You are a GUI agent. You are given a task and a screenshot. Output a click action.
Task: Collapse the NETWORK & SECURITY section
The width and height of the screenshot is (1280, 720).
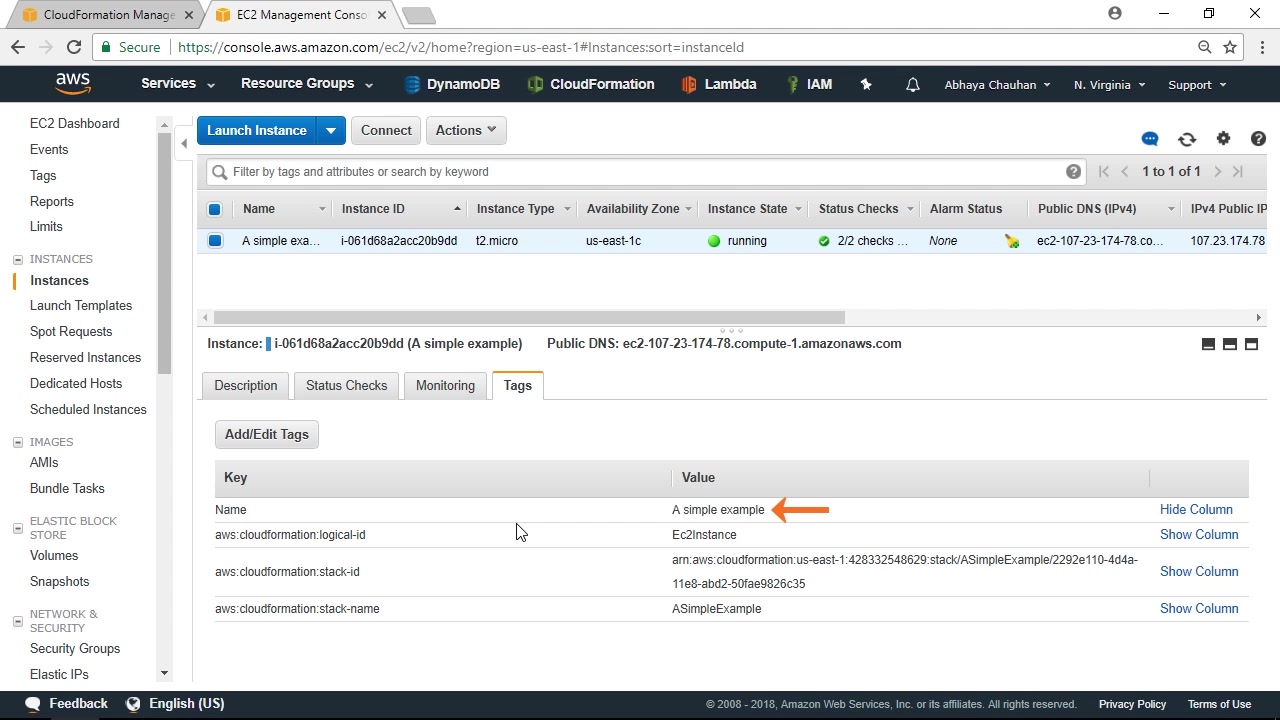pos(17,621)
